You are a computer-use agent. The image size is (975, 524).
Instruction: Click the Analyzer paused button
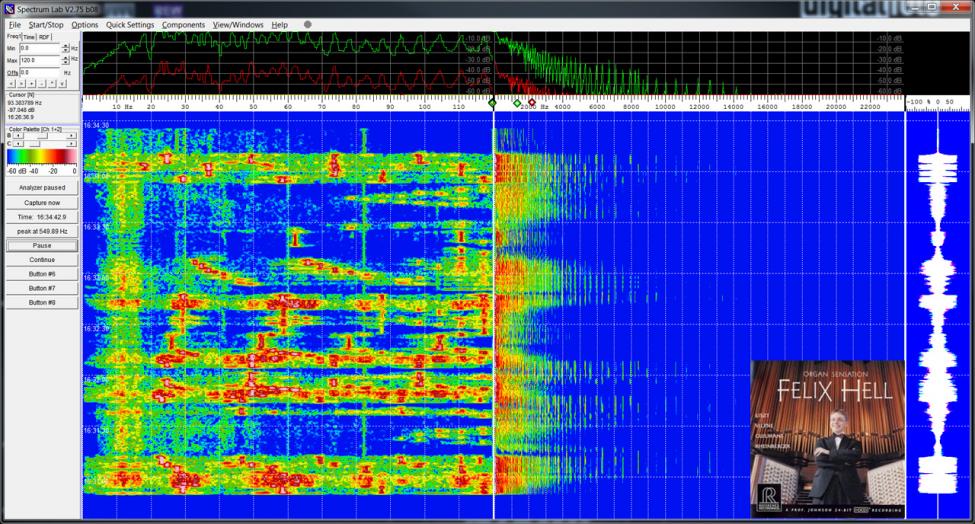42,187
